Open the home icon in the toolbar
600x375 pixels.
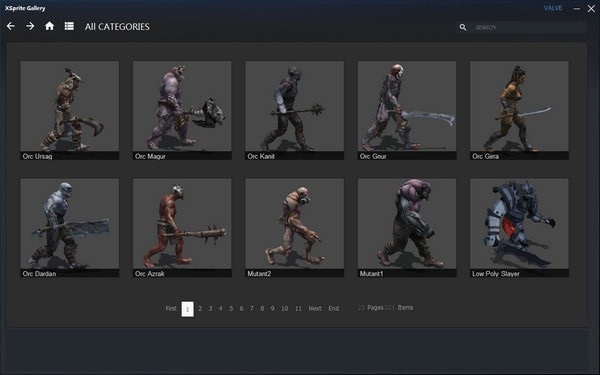click(49, 26)
